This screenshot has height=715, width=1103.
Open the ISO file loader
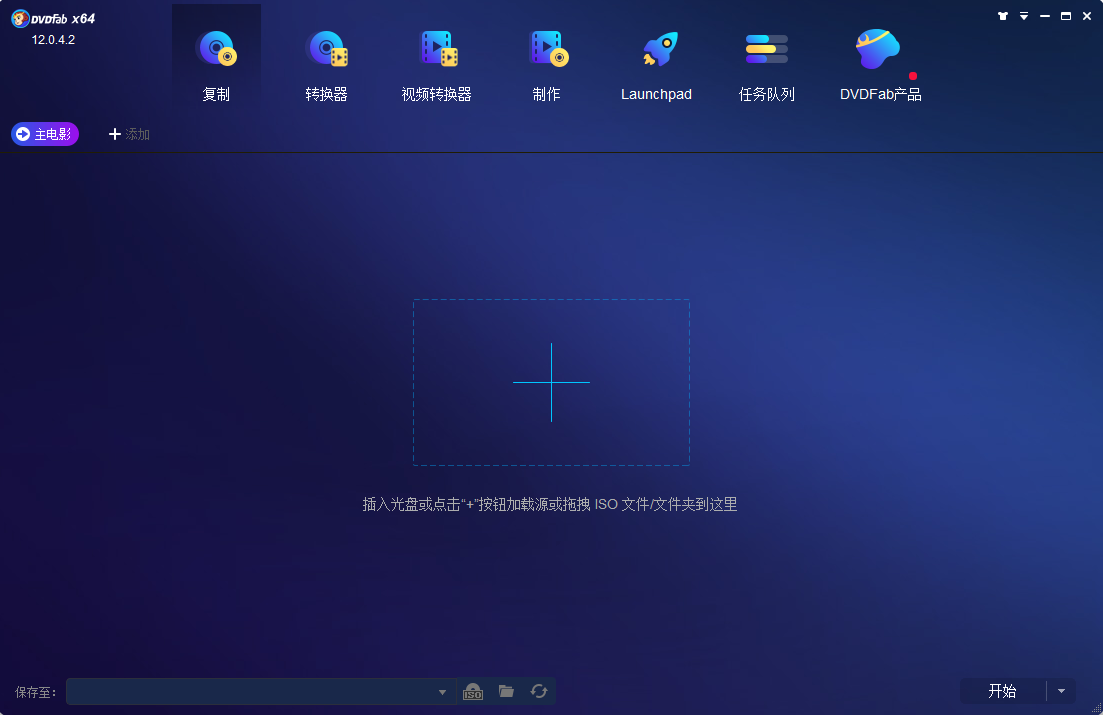[473, 691]
